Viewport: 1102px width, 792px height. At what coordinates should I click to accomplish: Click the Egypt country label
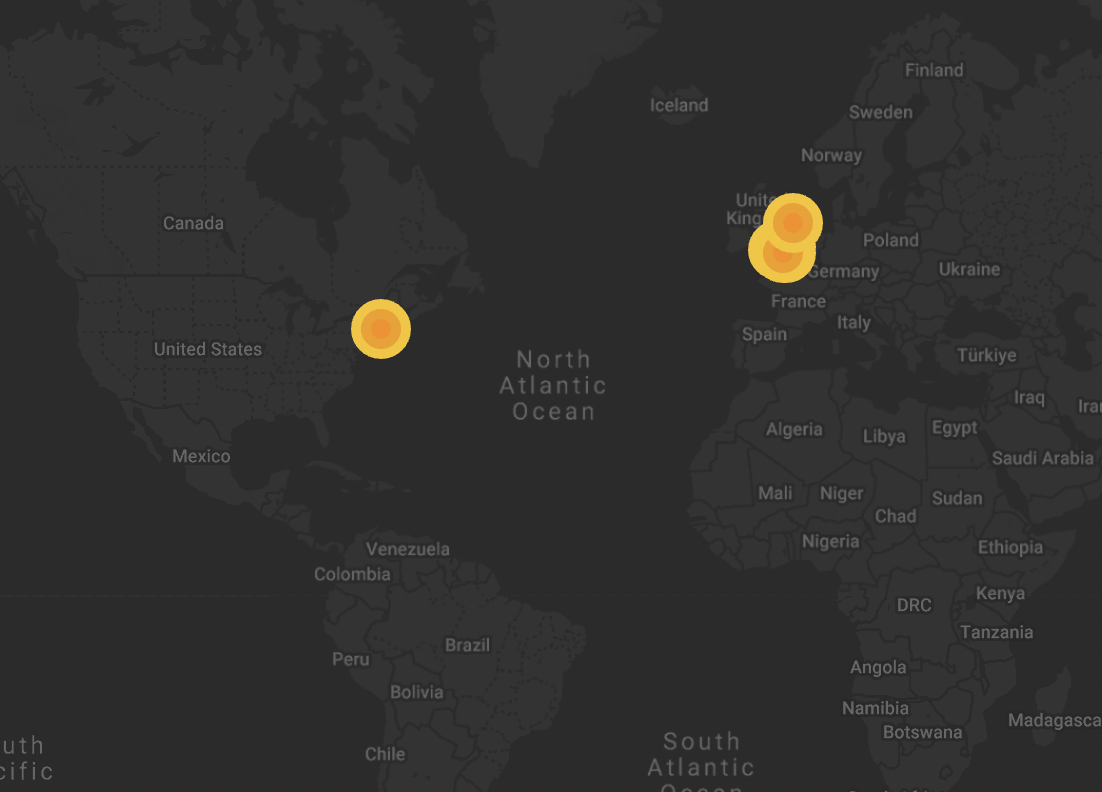tap(954, 428)
